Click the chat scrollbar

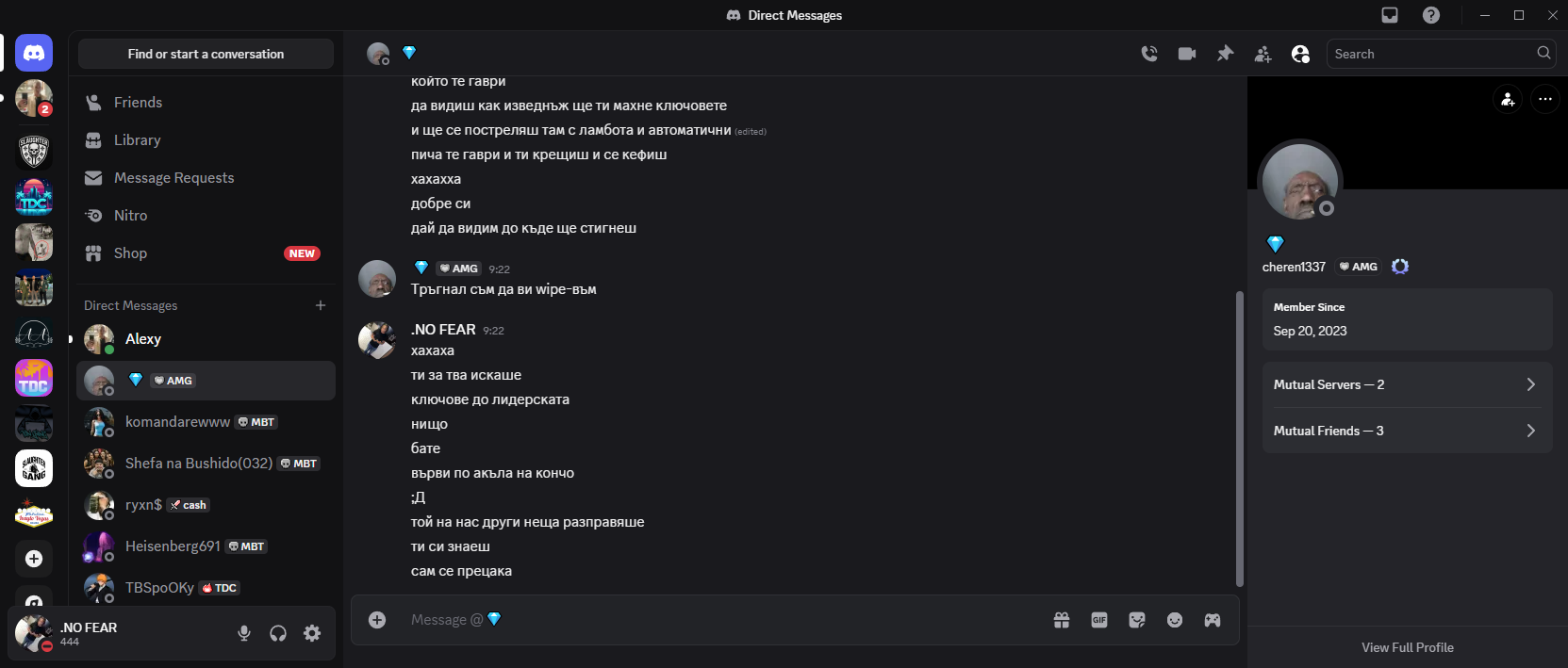click(1239, 438)
